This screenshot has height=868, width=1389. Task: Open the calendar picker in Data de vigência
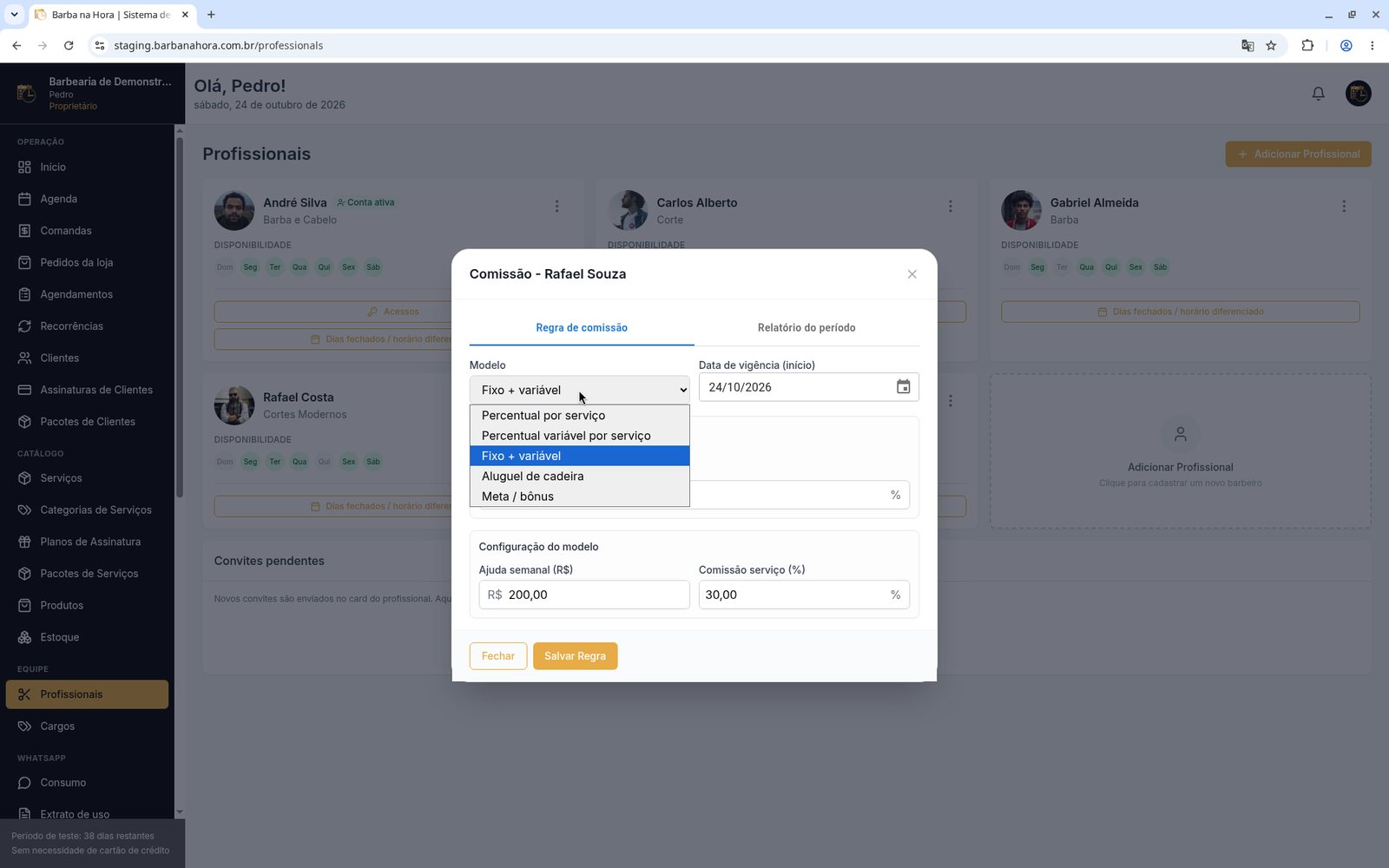pos(903,387)
